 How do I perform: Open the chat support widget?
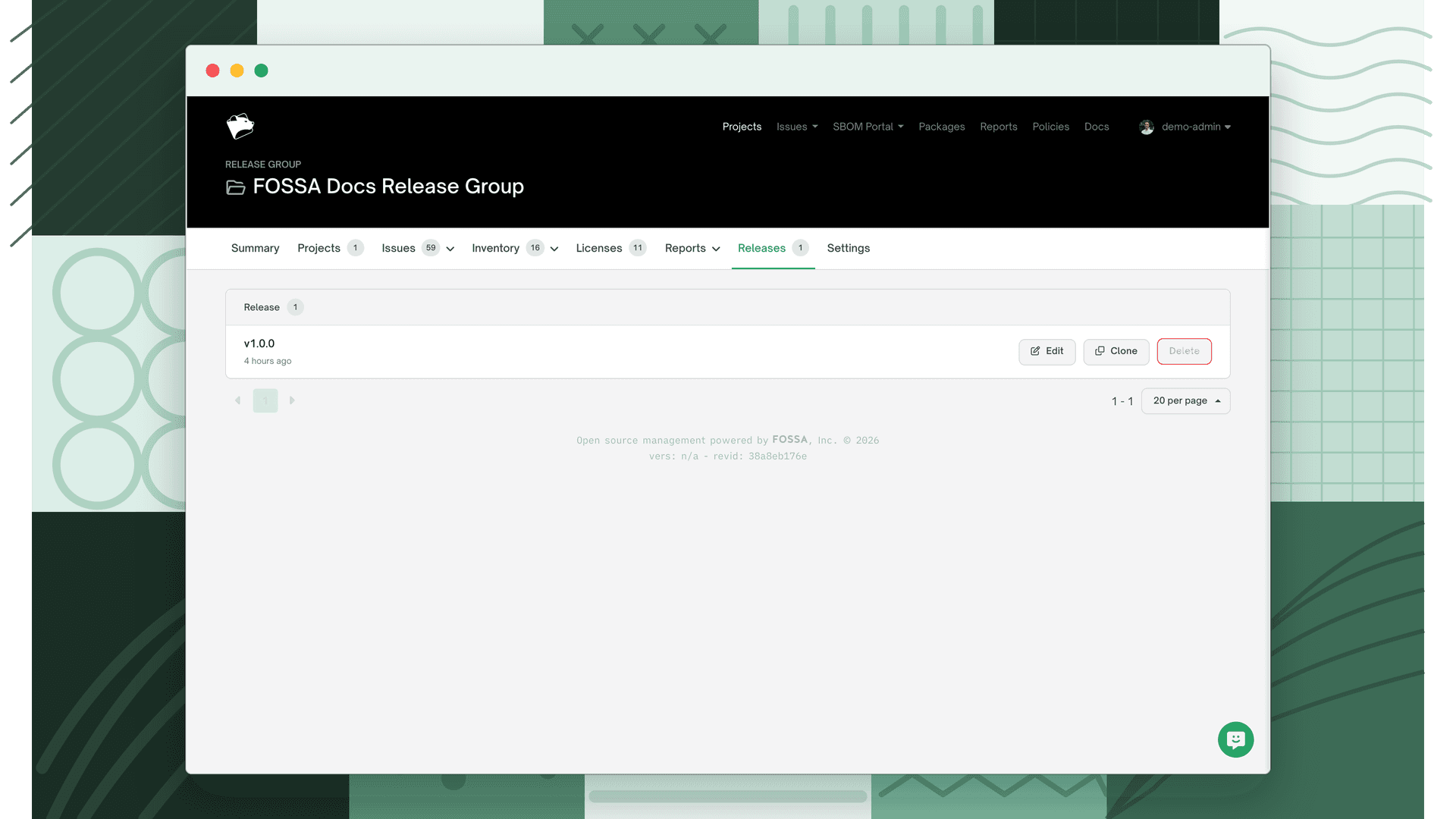pyautogui.click(x=1235, y=739)
